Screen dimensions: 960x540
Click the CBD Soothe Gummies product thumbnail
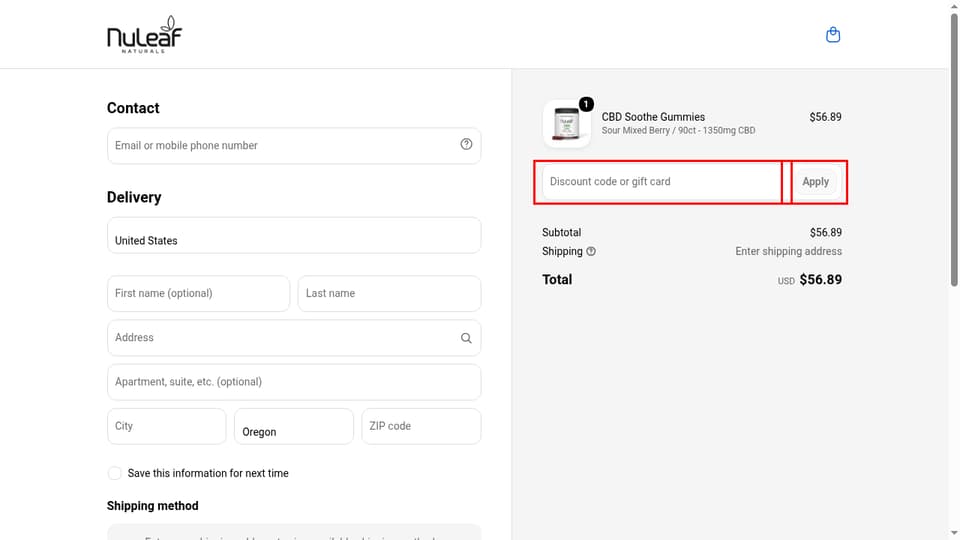(x=566, y=124)
